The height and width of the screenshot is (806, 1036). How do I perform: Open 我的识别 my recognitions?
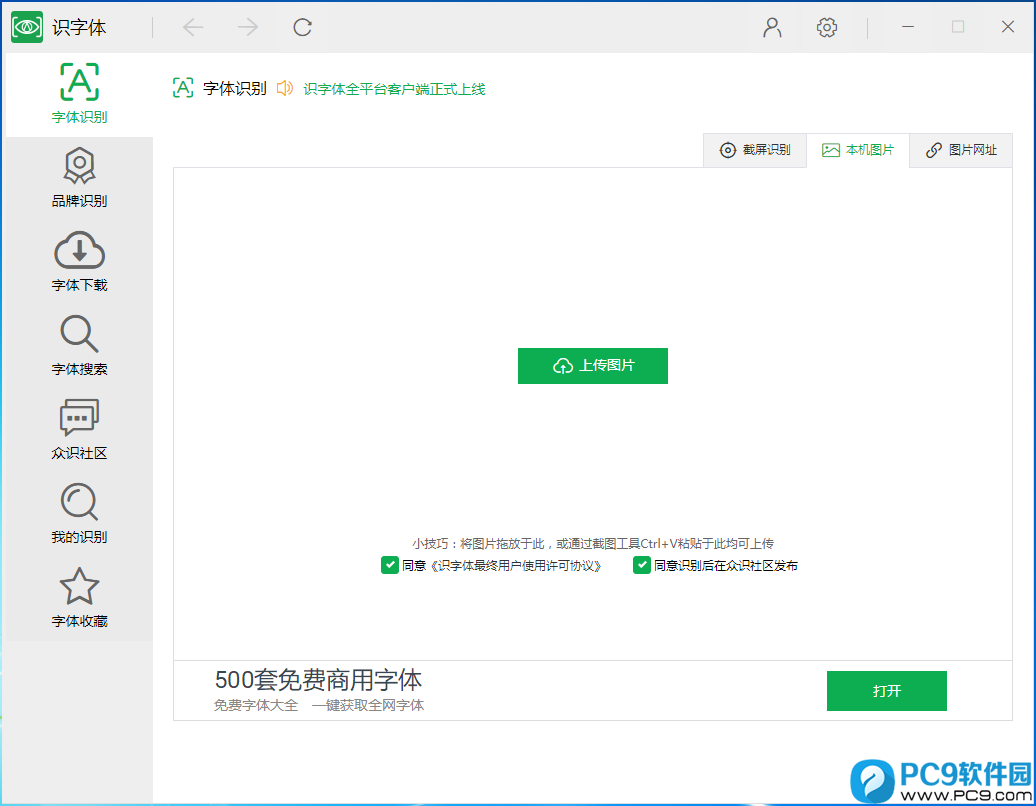coord(79,514)
